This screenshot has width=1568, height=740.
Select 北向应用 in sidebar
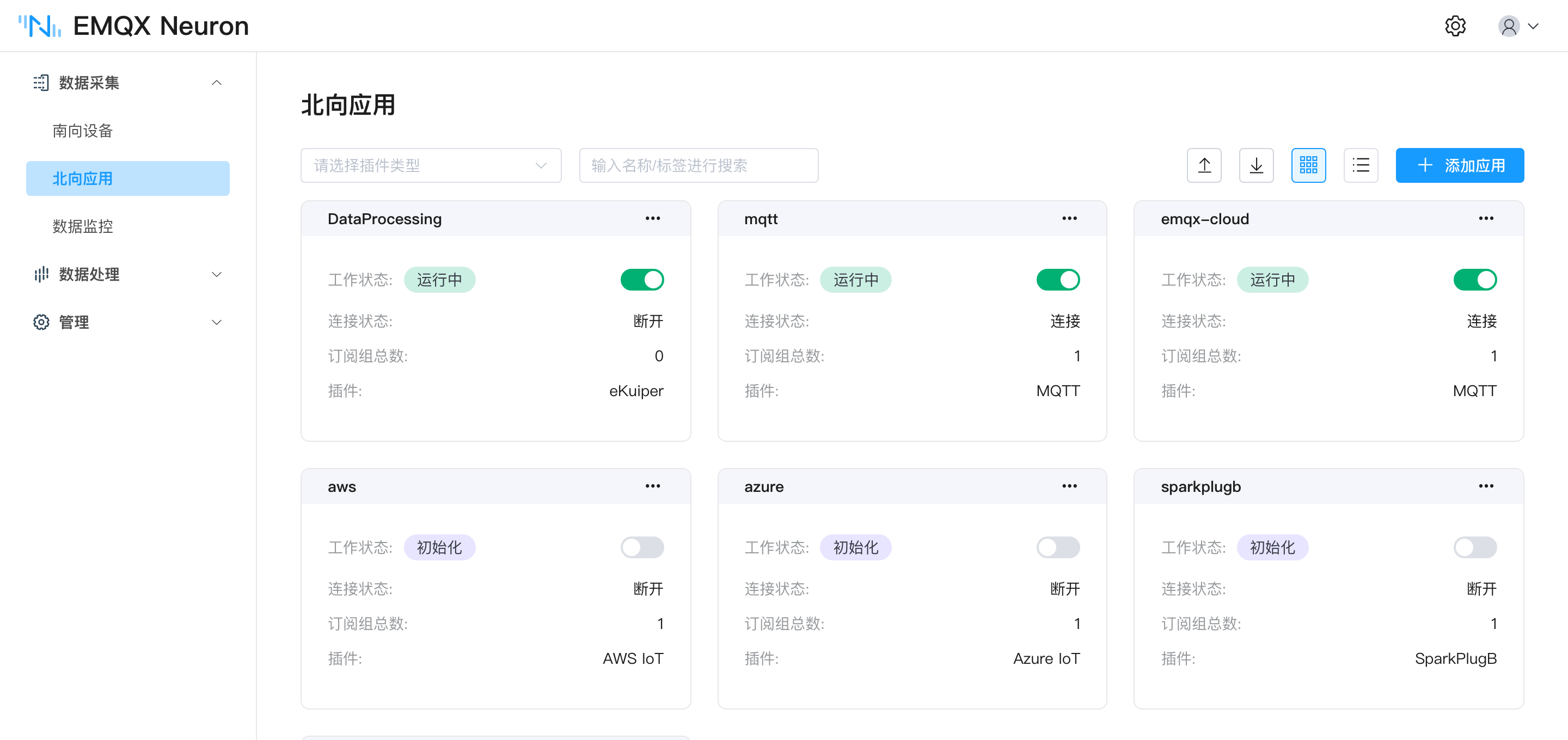(x=128, y=178)
